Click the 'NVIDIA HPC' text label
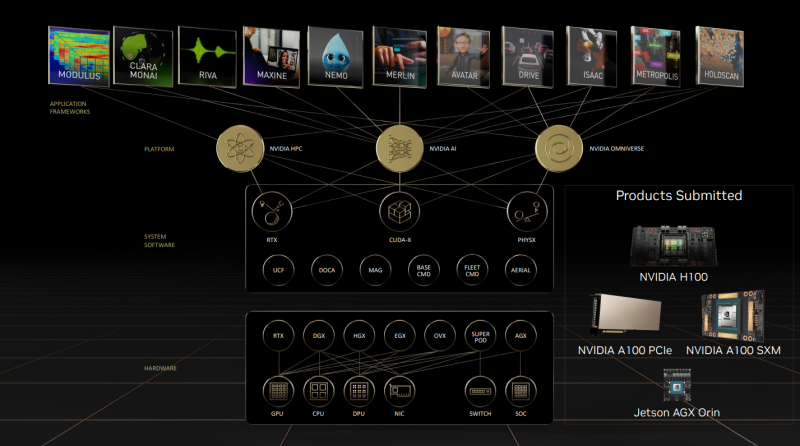This screenshot has width=800, height=446. click(x=286, y=148)
